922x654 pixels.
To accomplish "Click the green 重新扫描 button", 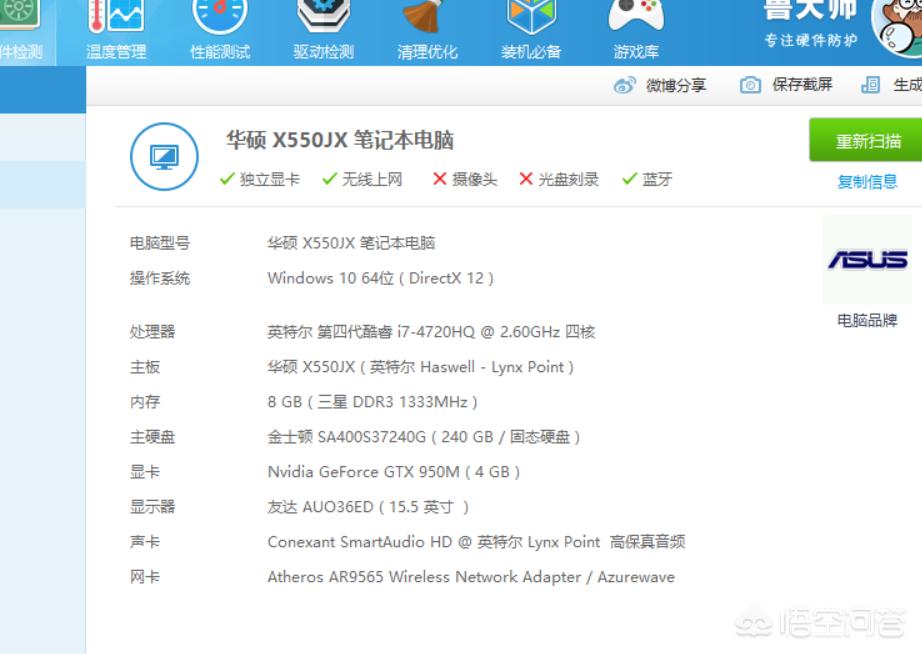I will (866, 140).
